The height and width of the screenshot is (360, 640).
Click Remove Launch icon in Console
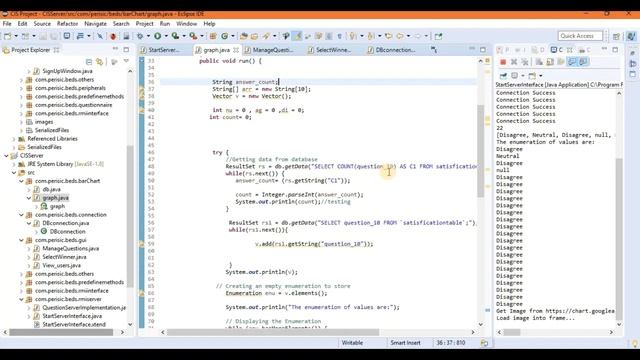coord(514,62)
